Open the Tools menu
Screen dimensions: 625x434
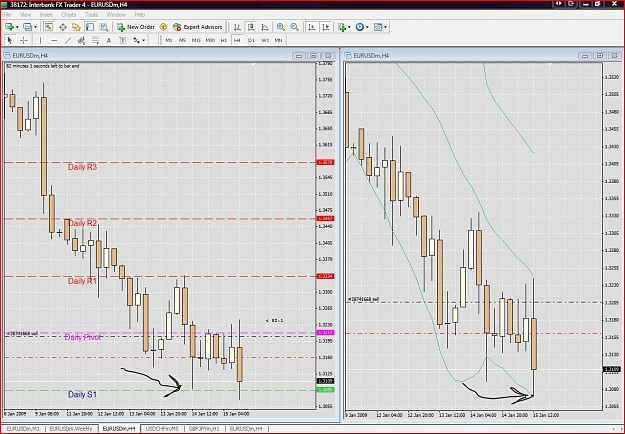[91, 15]
